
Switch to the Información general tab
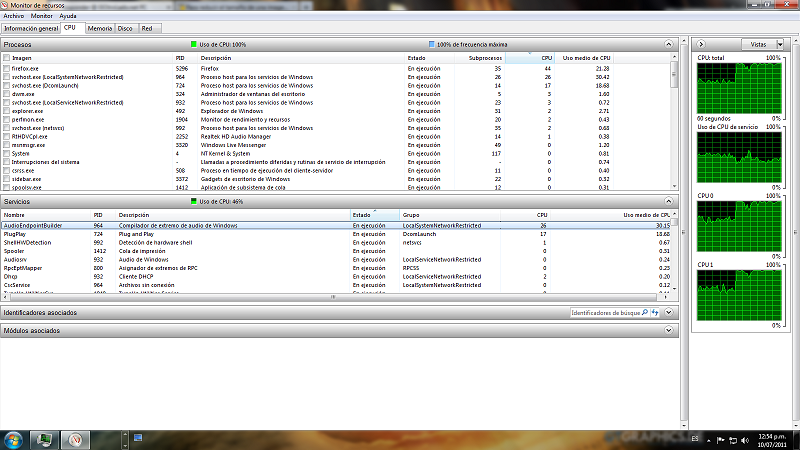click(x=31, y=29)
